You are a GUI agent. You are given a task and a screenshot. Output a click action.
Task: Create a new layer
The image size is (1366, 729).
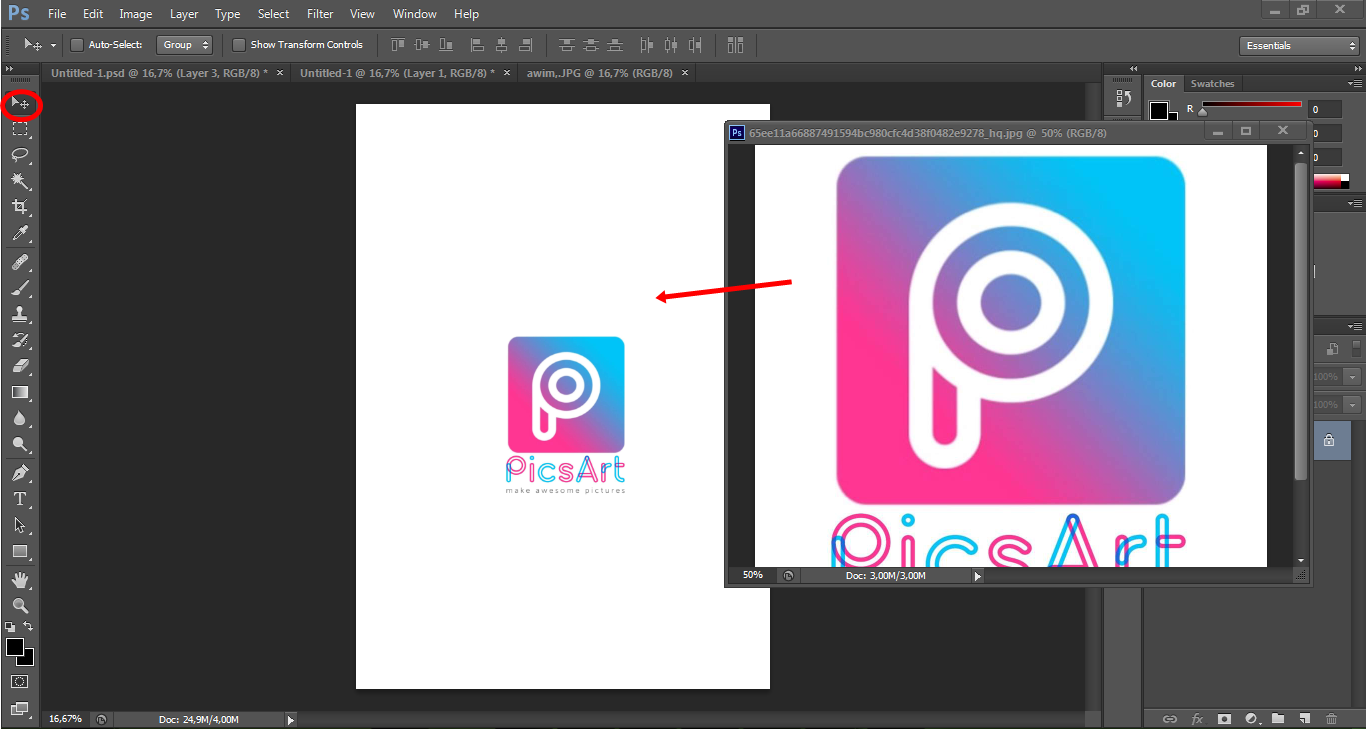tap(1305, 719)
